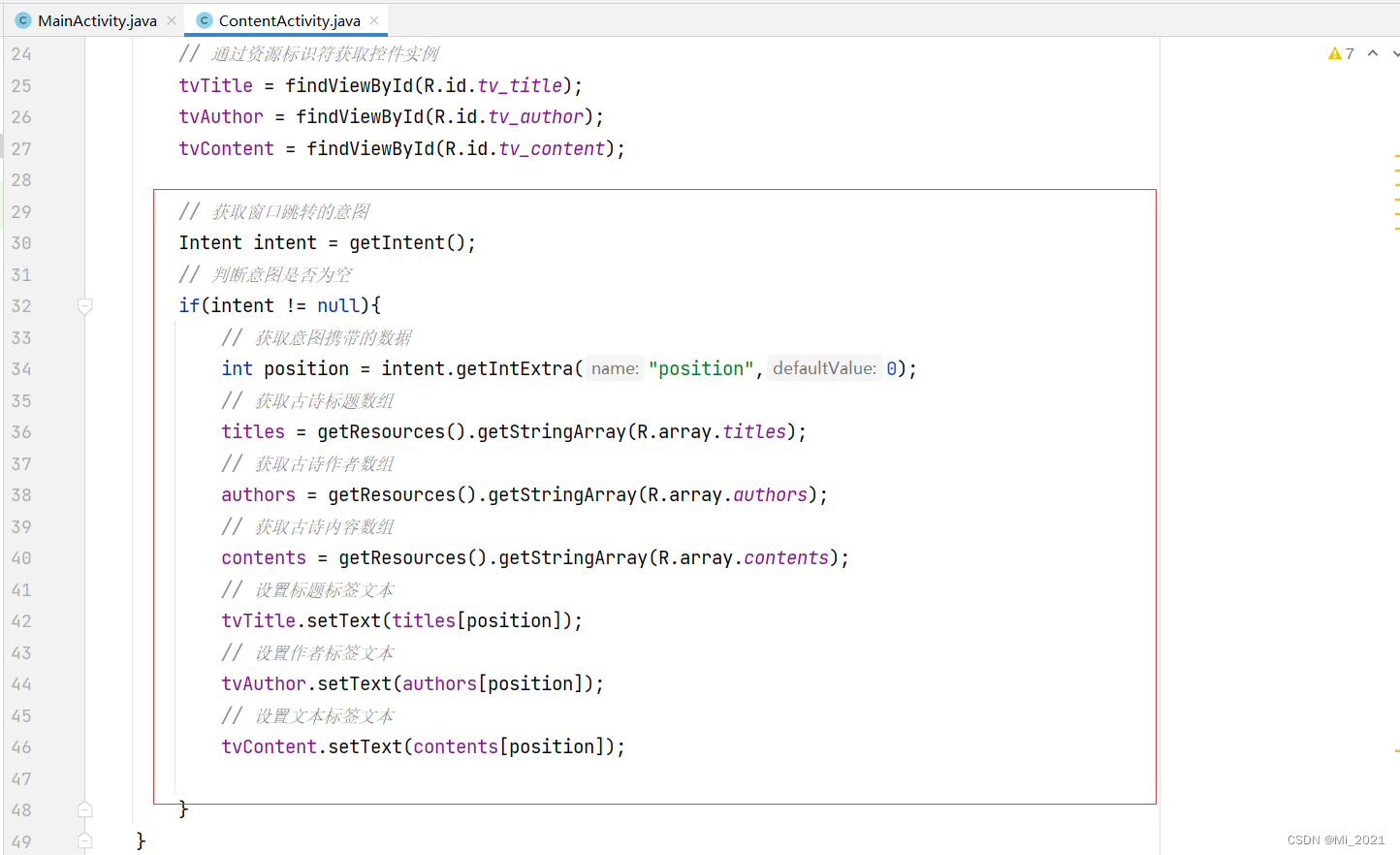Click fold end marker on line 49
This screenshot has height=855, width=1400.
click(85, 841)
